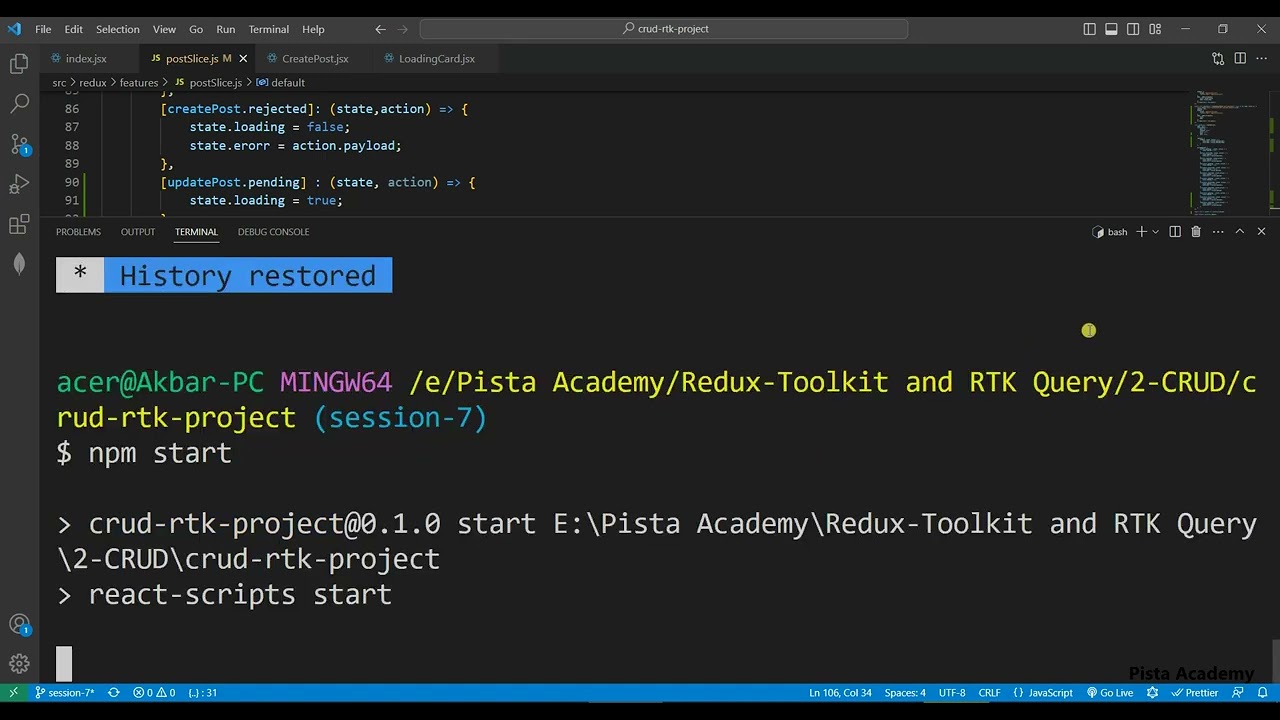Viewport: 1280px width, 720px height.
Task: Synchronize changes with the sync icon
Action: 114,693
